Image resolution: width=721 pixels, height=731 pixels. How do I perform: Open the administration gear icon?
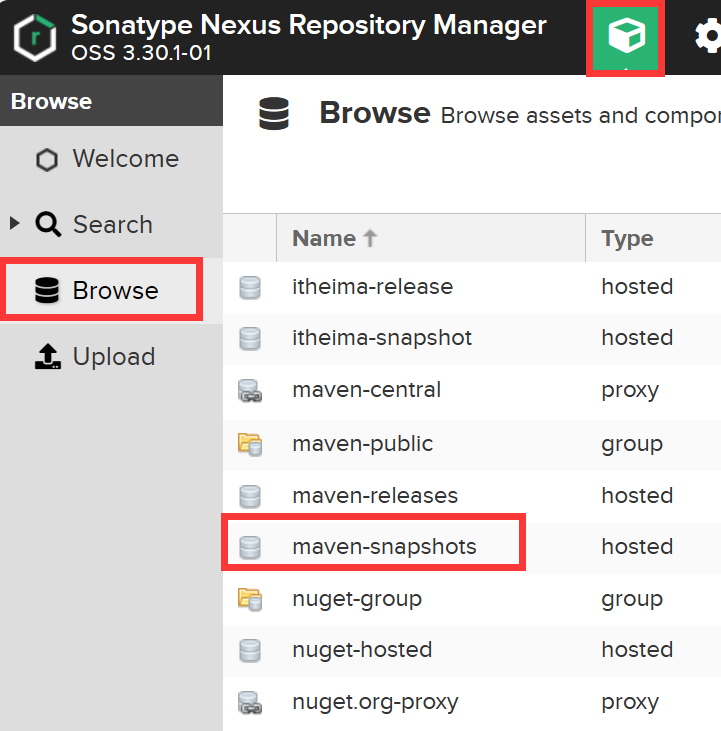(708, 36)
